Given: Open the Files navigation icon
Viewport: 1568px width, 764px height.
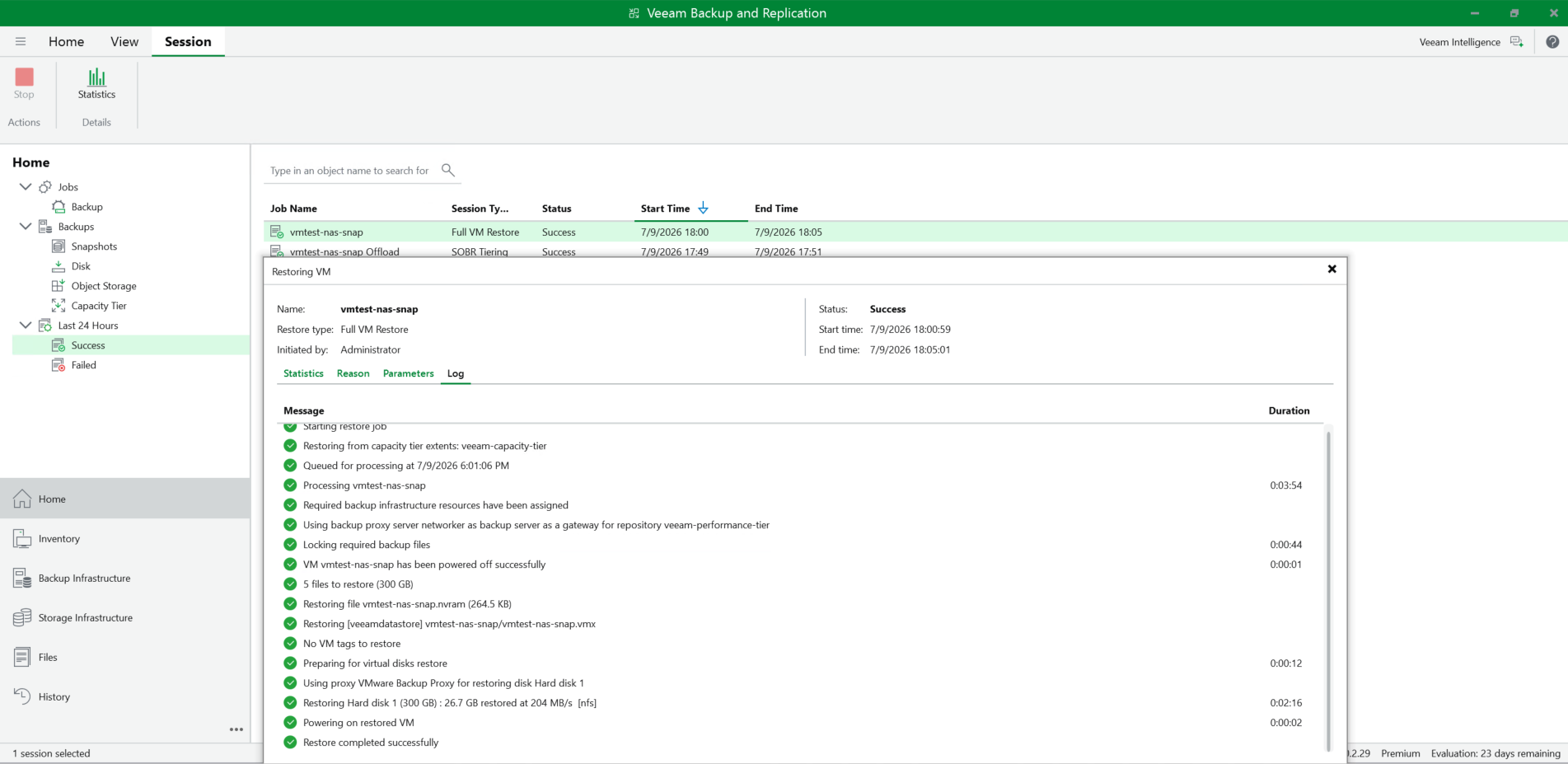Looking at the screenshot, I should [x=22, y=657].
